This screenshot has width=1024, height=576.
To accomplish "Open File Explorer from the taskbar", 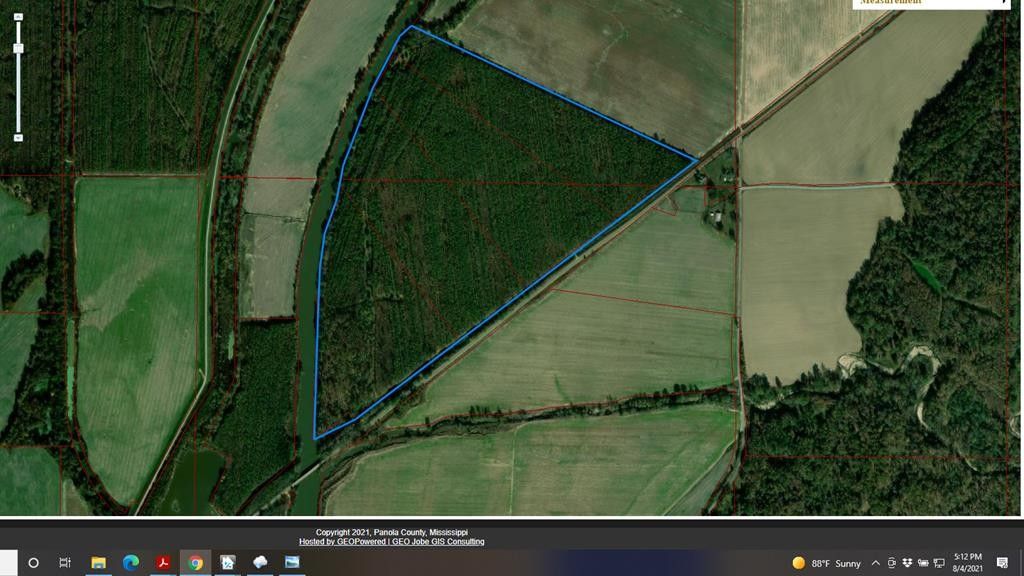I will point(97,562).
